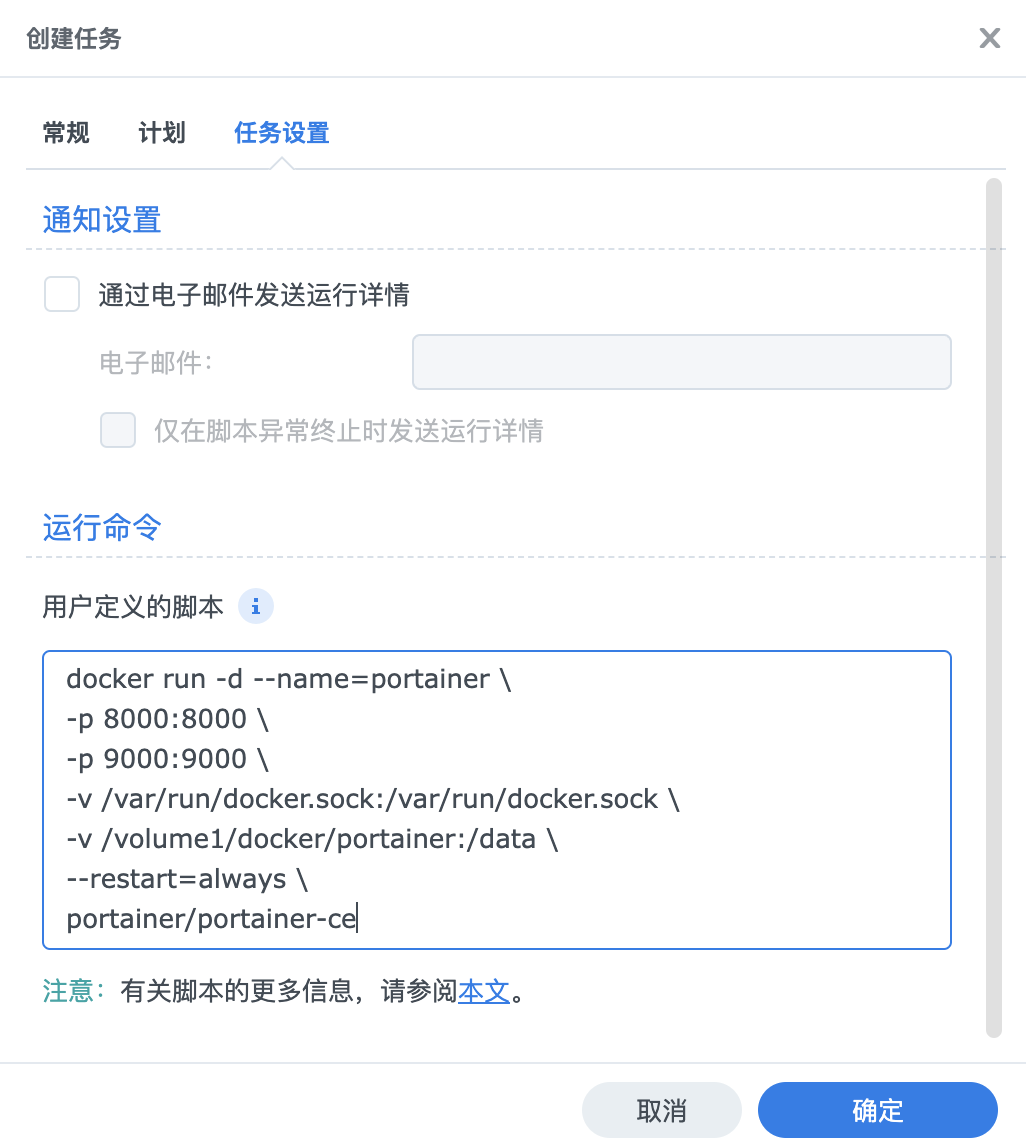The height and width of the screenshot is (1144, 1026).
Task: Click the "-p 9000:9000" script line
Action: (168, 760)
